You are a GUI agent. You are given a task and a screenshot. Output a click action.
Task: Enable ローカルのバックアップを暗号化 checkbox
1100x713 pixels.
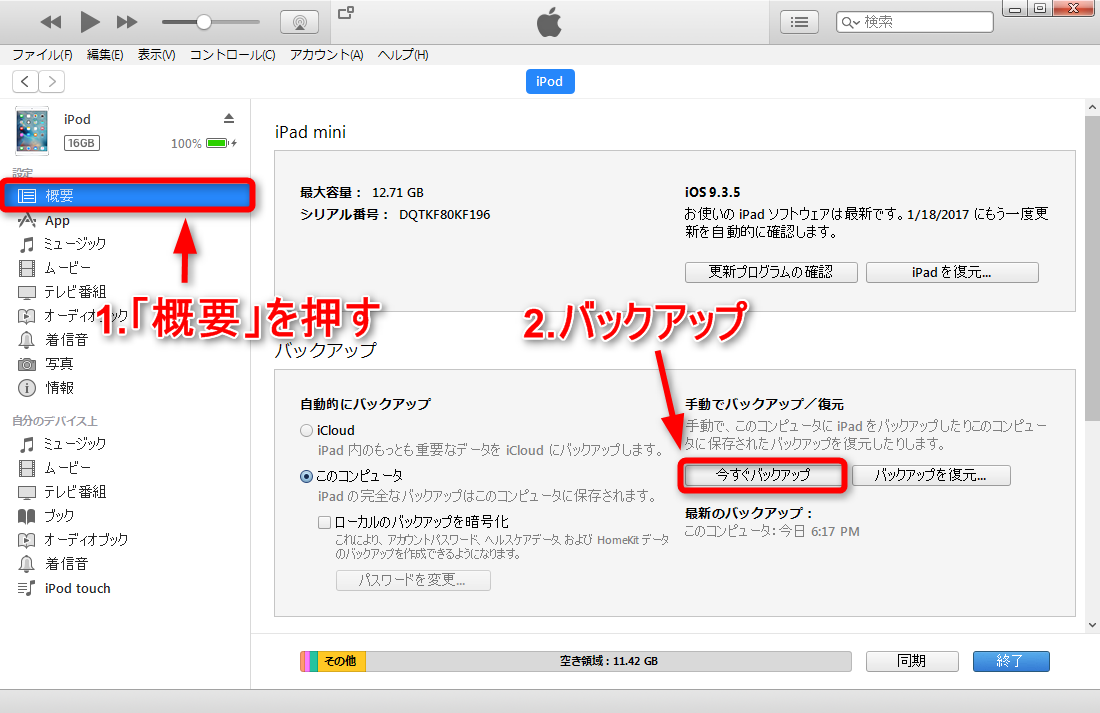pos(324,522)
